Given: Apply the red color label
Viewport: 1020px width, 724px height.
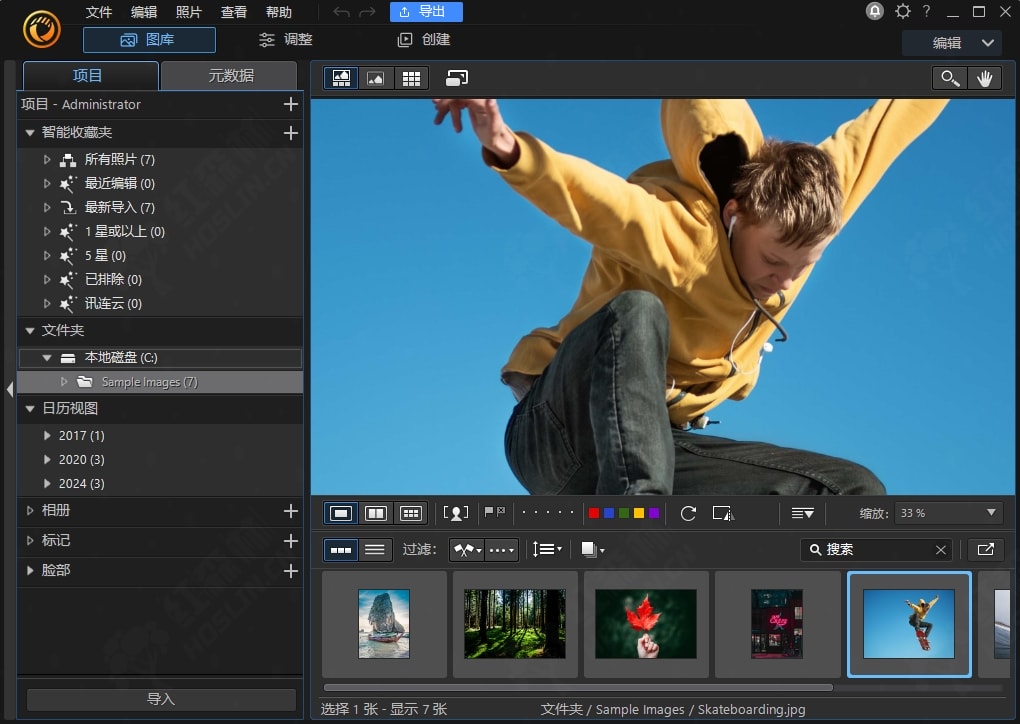Looking at the screenshot, I should 594,513.
